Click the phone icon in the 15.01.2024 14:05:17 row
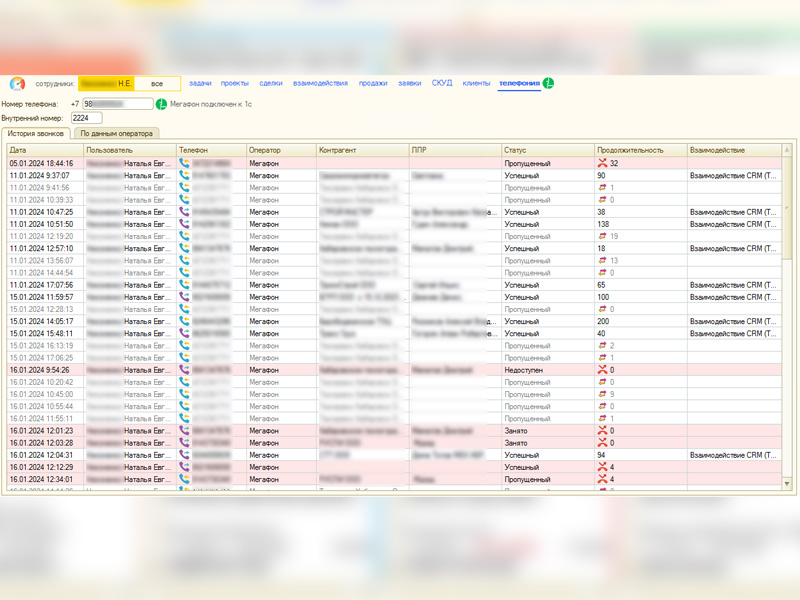This screenshot has width=800, height=600. [184, 321]
